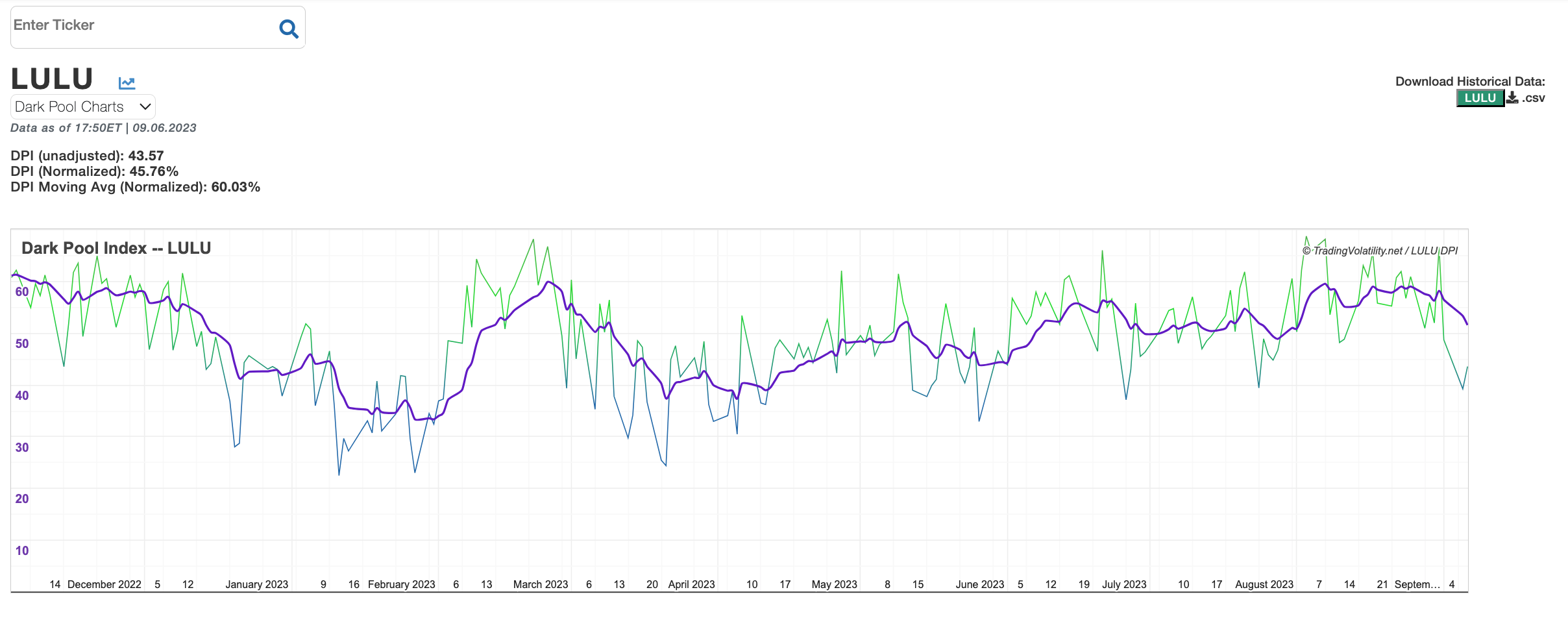Open the chart icon next to LULU
This screenshot has width=1568, height=640.
coord(127,82)
